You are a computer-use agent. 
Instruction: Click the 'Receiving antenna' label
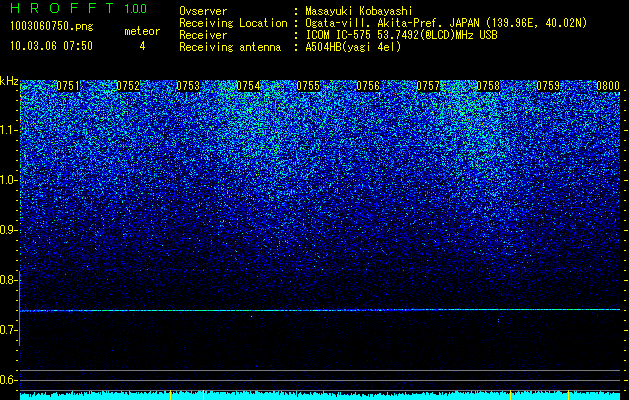[230, 47]
